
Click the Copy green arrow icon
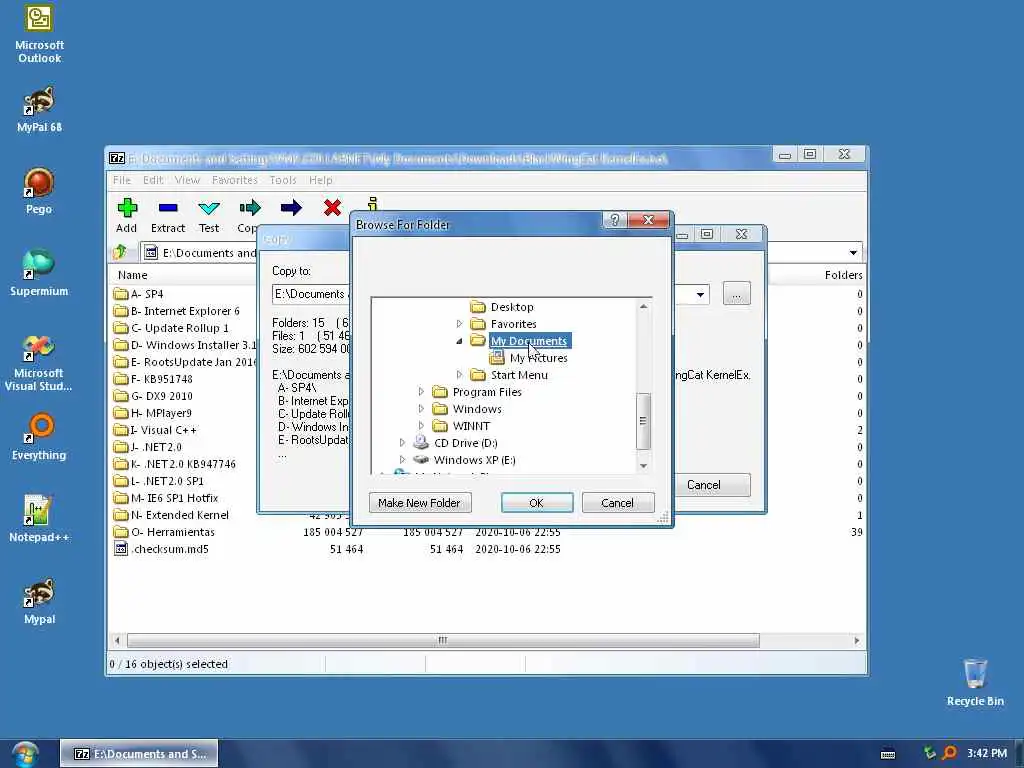pos(249,208)
